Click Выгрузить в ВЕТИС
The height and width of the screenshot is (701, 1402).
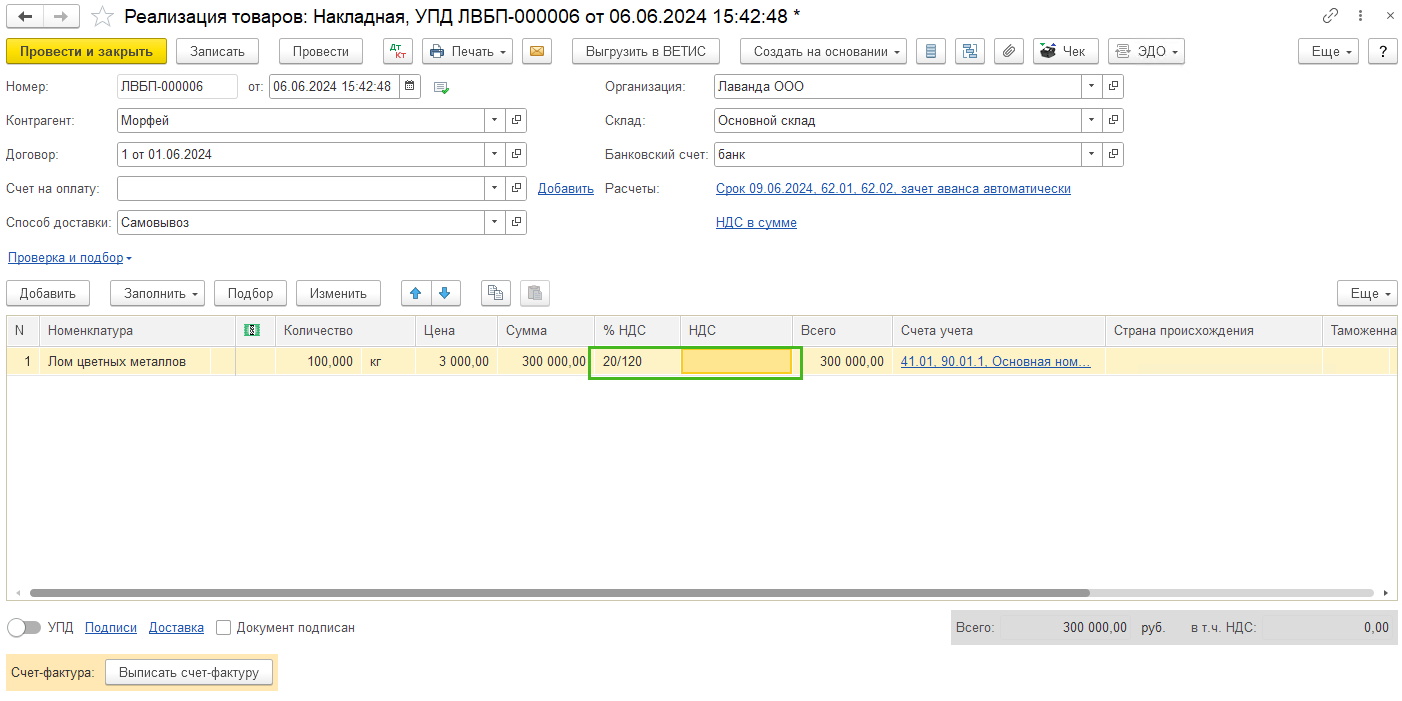(646, 51)
